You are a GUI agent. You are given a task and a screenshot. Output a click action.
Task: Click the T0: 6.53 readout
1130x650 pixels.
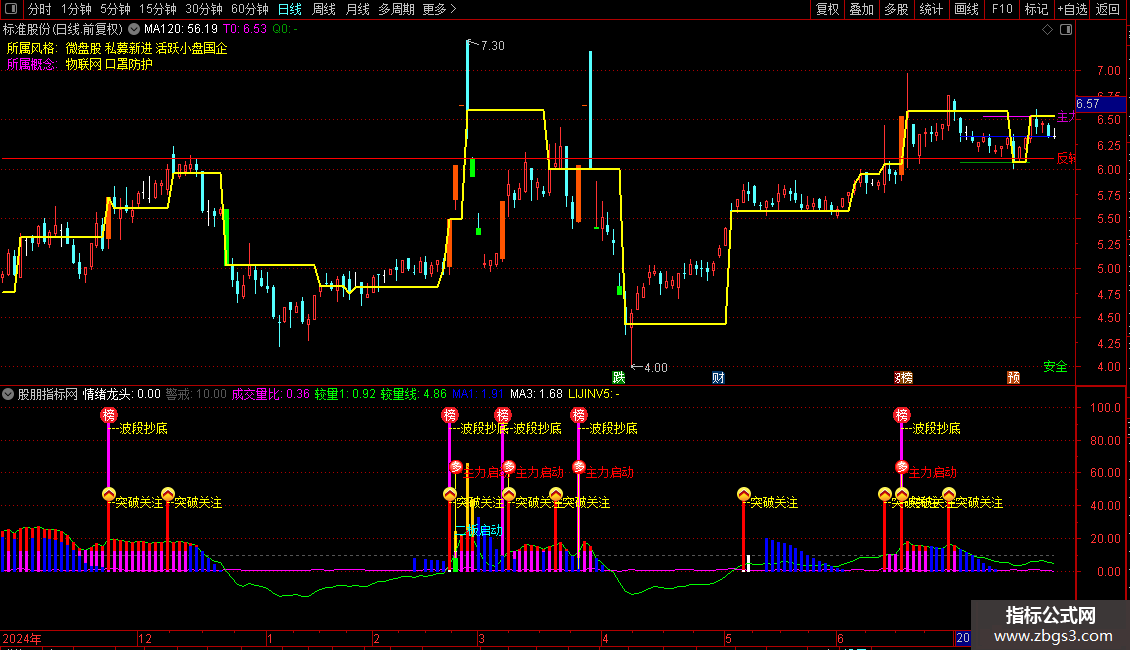(x=245, y=30)
